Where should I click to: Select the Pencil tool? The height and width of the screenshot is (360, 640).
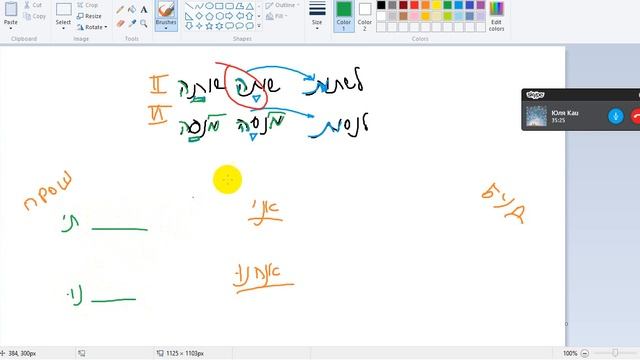point(120,10)
